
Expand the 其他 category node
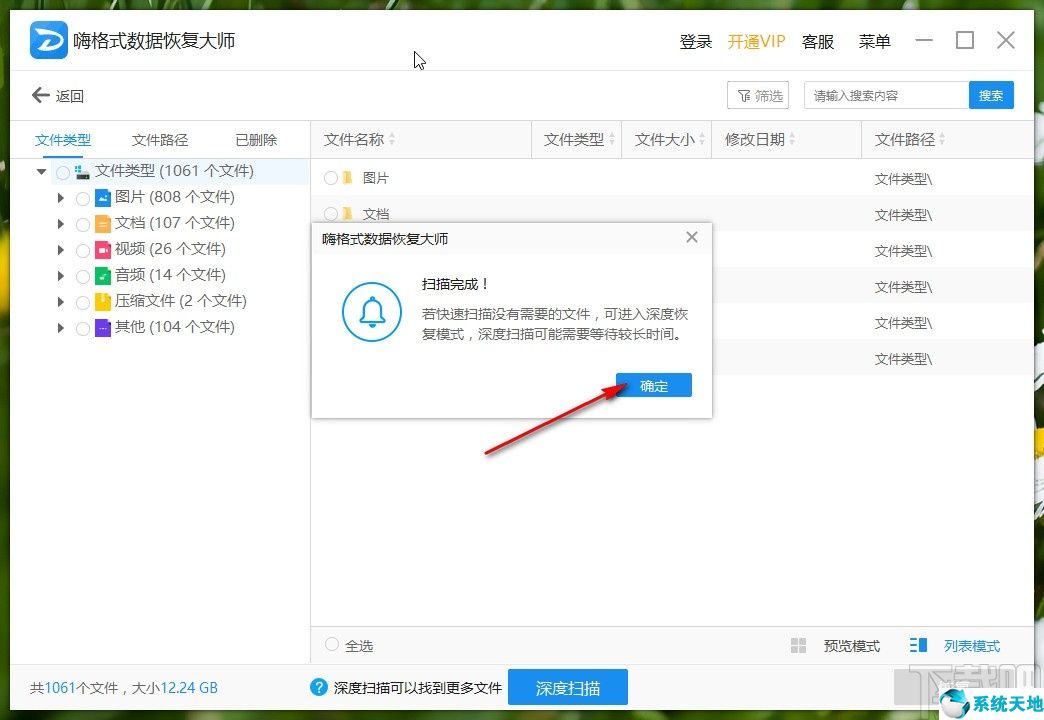61,327
